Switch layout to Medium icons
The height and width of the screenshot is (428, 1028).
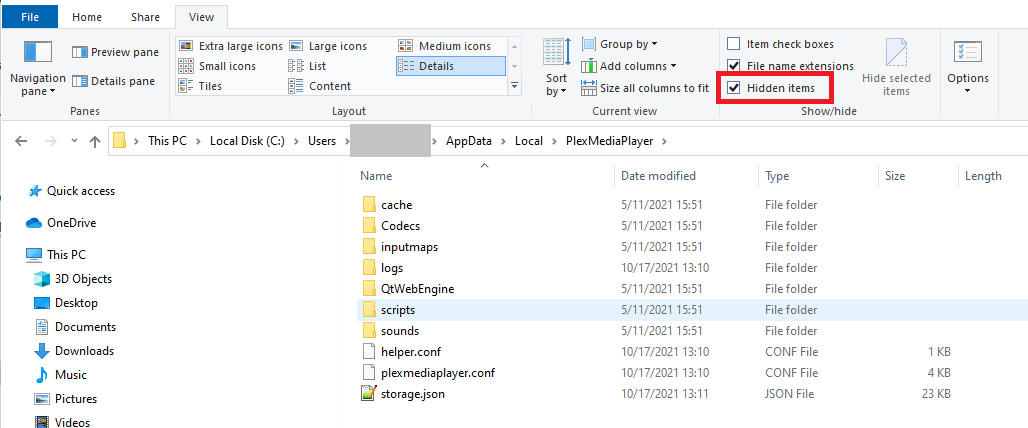click(445, 46)
